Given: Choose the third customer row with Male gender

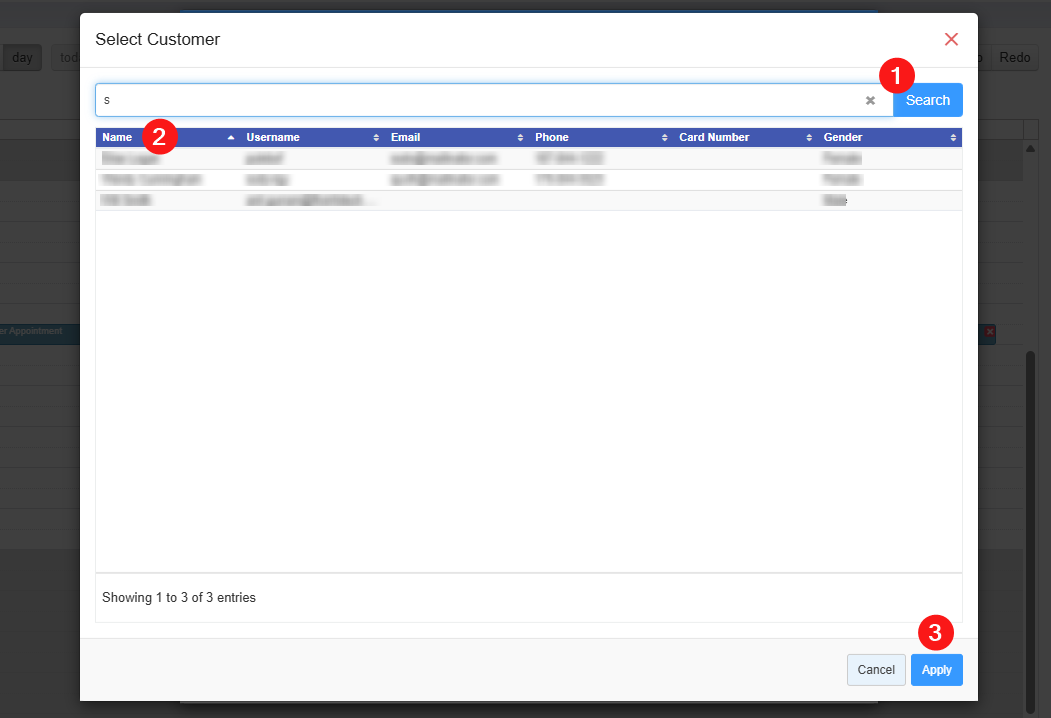Looking at the screenshot, I should (528, 200).
